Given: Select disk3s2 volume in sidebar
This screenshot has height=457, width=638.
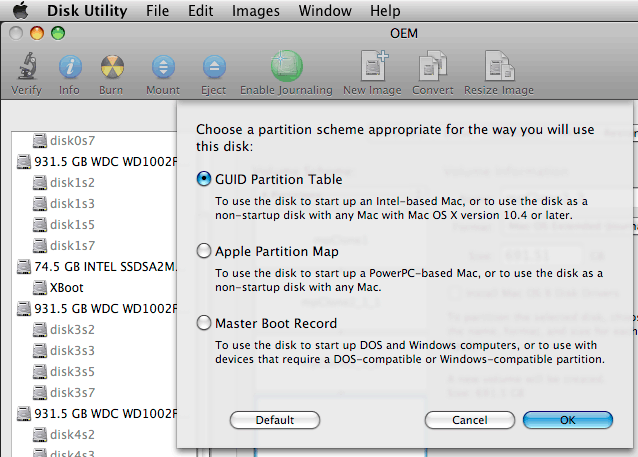Looking at the screenshot, I should tap(64, 330).
